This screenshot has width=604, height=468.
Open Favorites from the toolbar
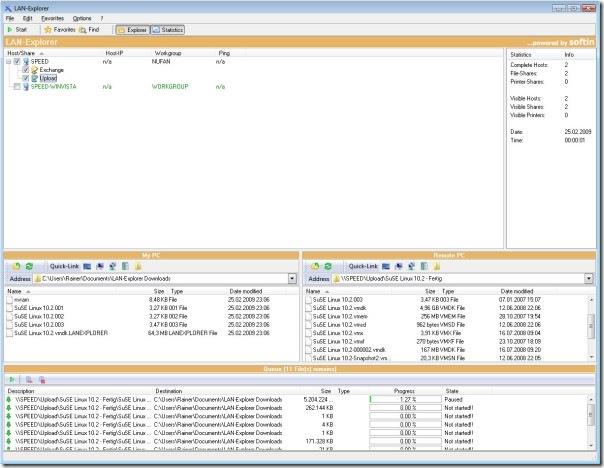pos(59,30)
